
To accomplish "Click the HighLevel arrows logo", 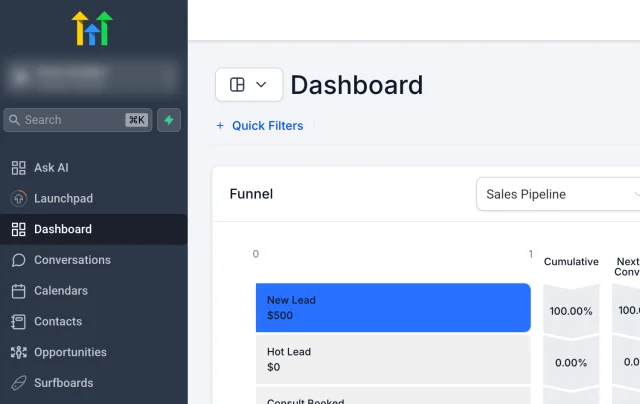I will (x=92, y=28).
